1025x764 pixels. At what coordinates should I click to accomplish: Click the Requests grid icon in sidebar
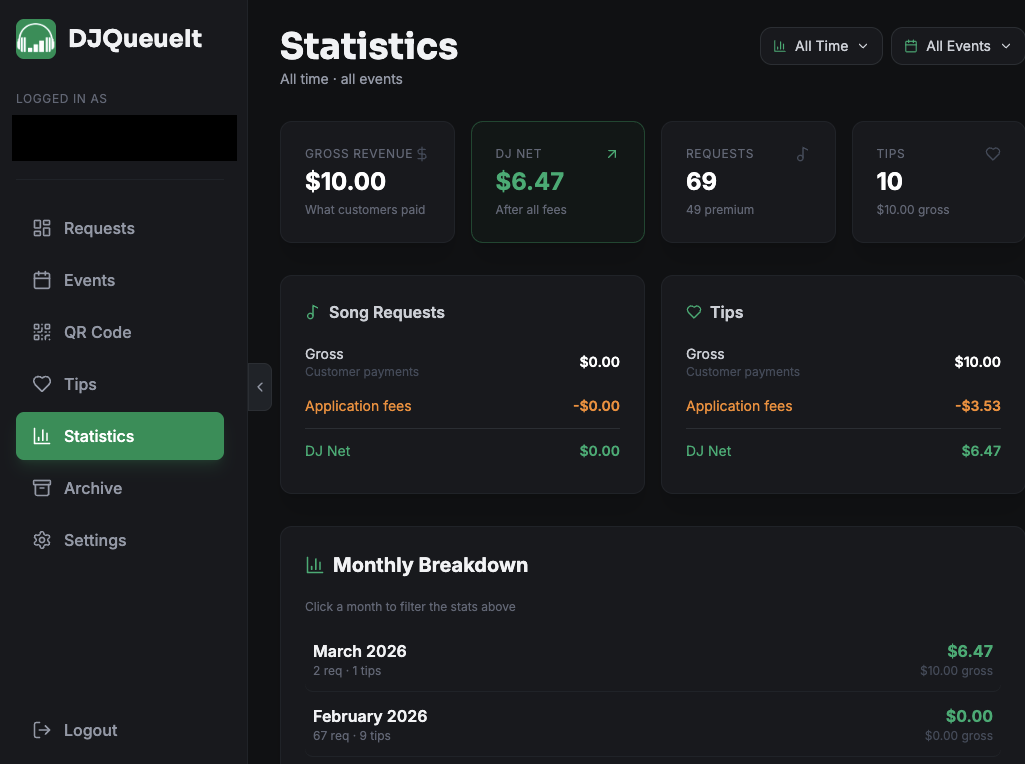click(x=42, y=228)
